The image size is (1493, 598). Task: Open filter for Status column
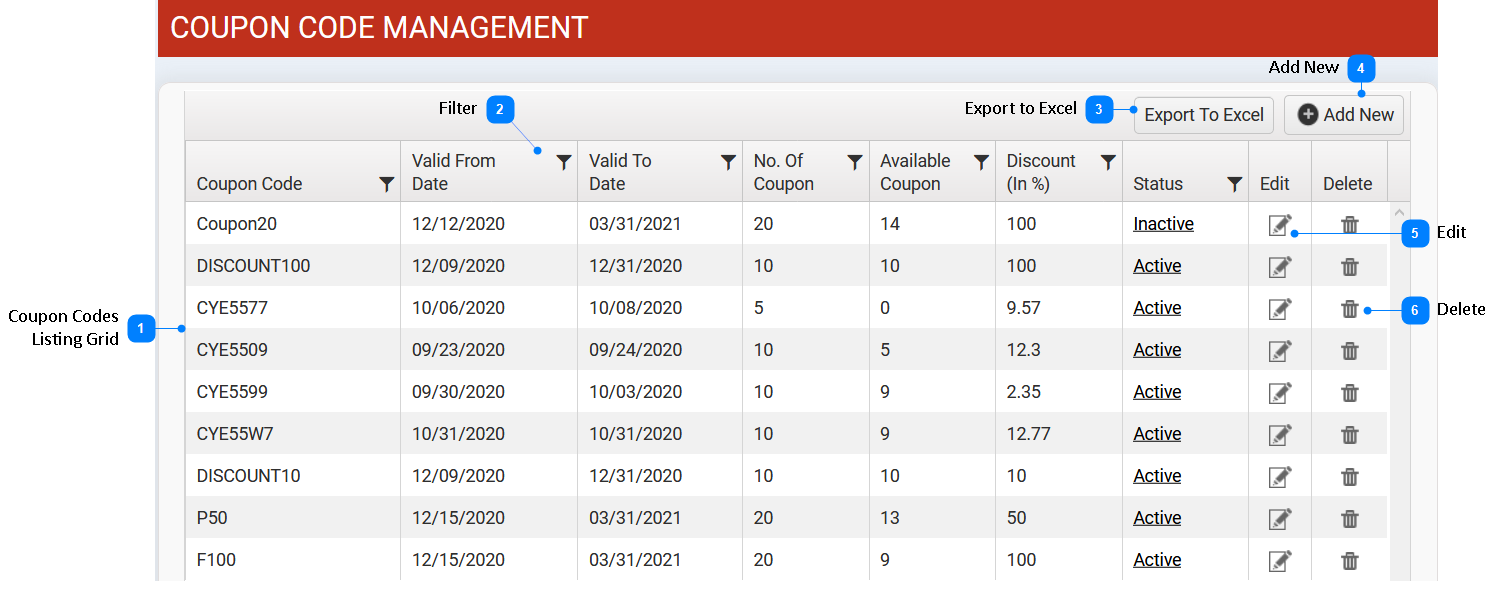[1235, 184]
